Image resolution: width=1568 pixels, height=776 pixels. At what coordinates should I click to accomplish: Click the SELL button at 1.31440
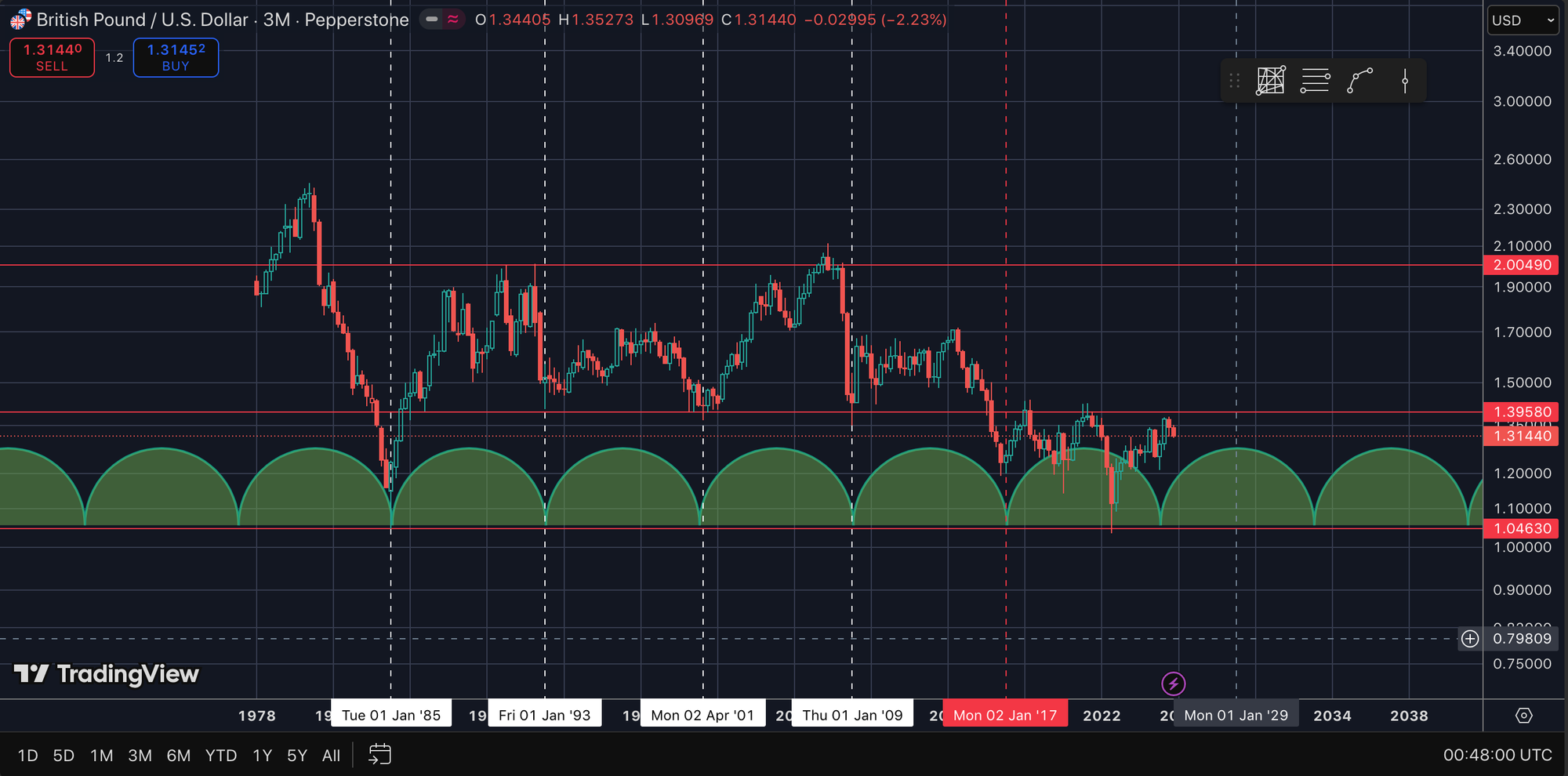[x=52, y=57]
